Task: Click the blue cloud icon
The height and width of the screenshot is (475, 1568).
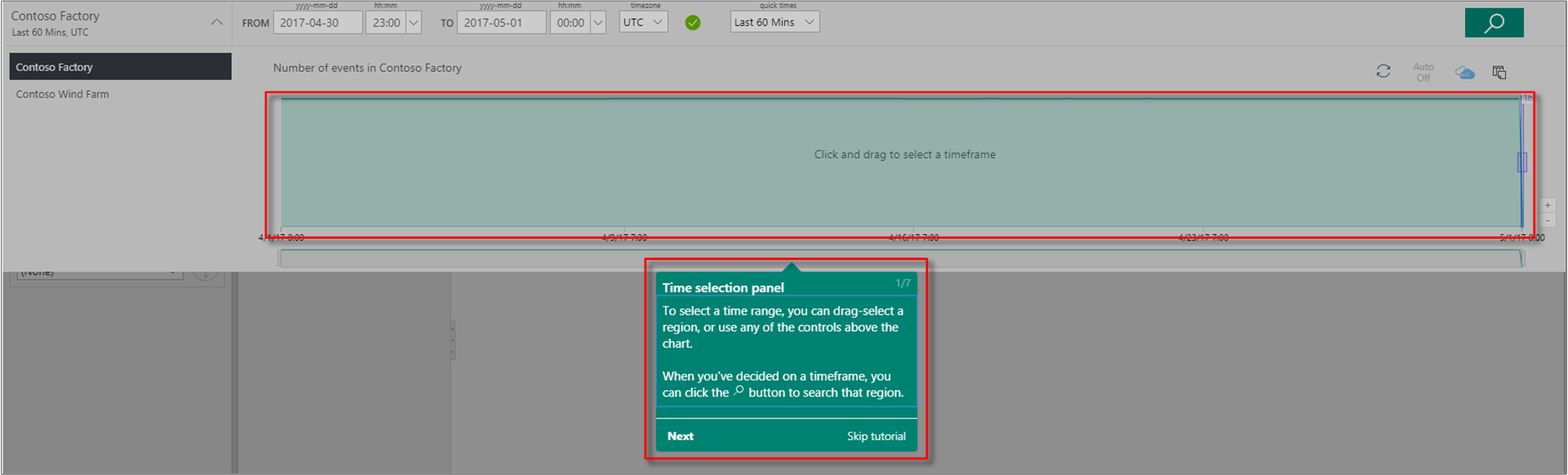Action: point(1464,73)
